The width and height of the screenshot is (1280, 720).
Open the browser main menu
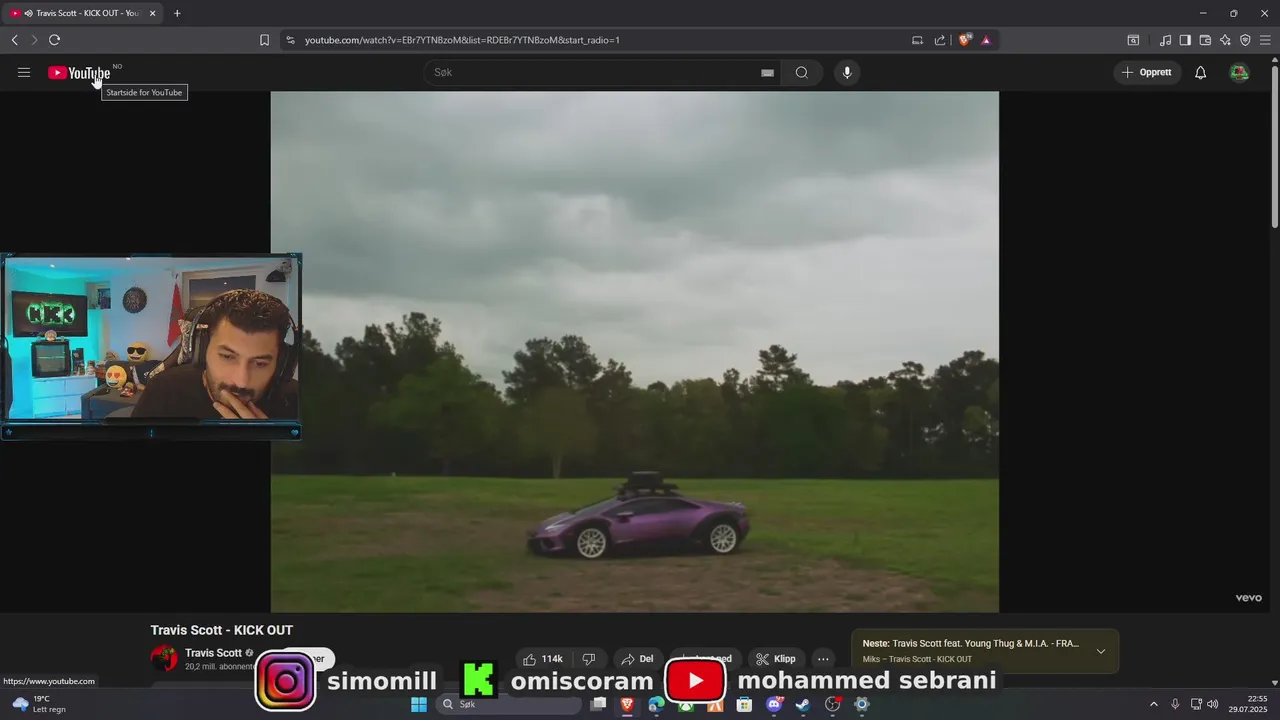(x=1265, y=40)
